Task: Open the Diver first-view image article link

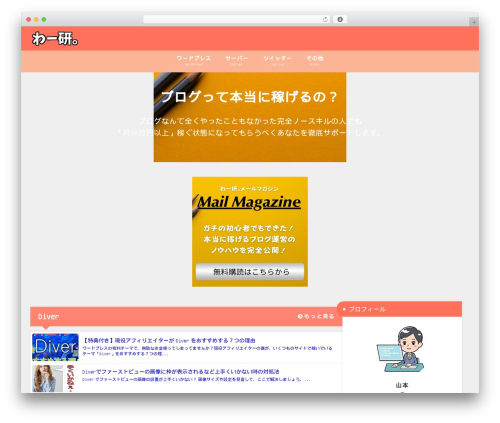Action: (181, 371)
